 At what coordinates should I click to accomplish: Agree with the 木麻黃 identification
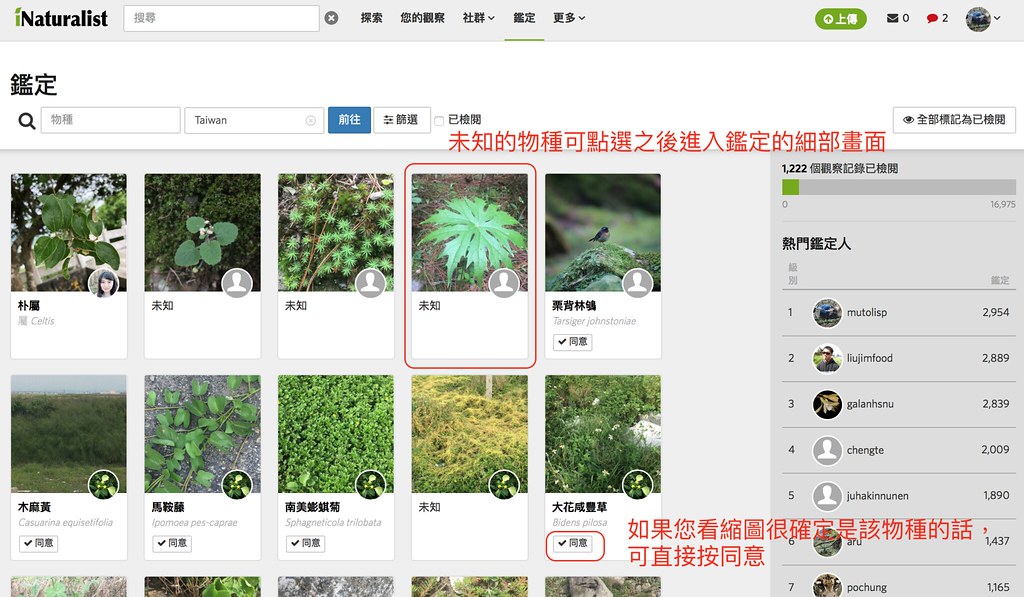click(x=39, y=543)
